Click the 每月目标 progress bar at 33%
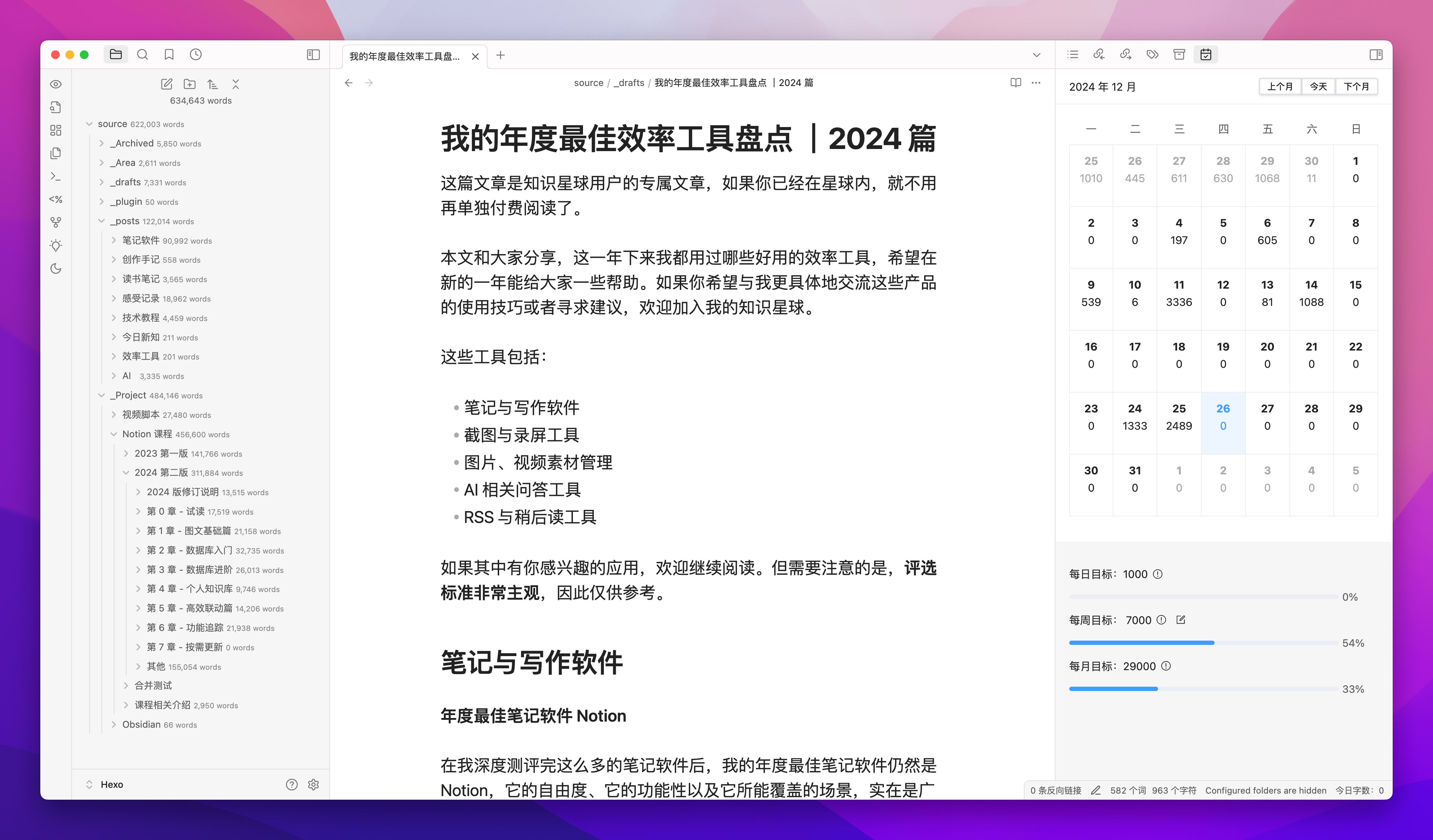 1203,689
